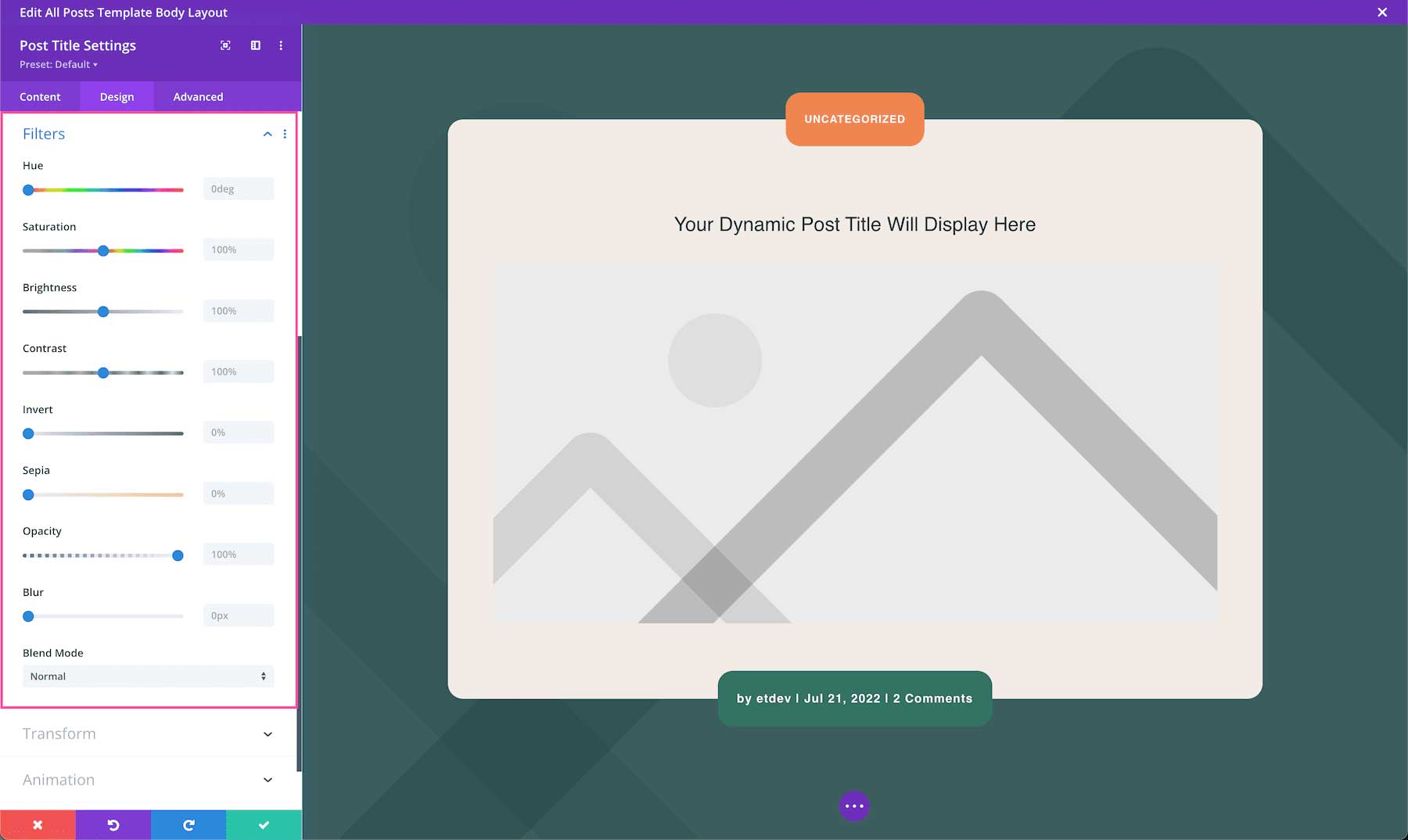Click inside the Hue value field showing 0deg
1408x840 pixels.
[x=238, y=188]
